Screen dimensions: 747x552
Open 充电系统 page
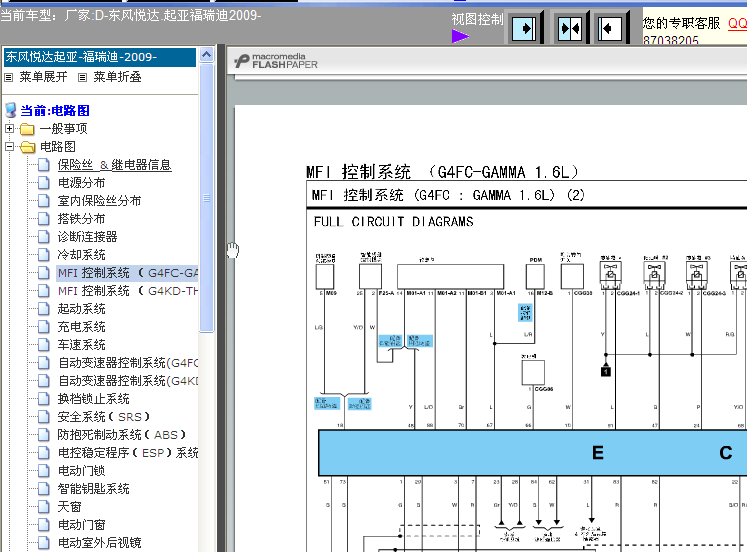pos(81,327)
